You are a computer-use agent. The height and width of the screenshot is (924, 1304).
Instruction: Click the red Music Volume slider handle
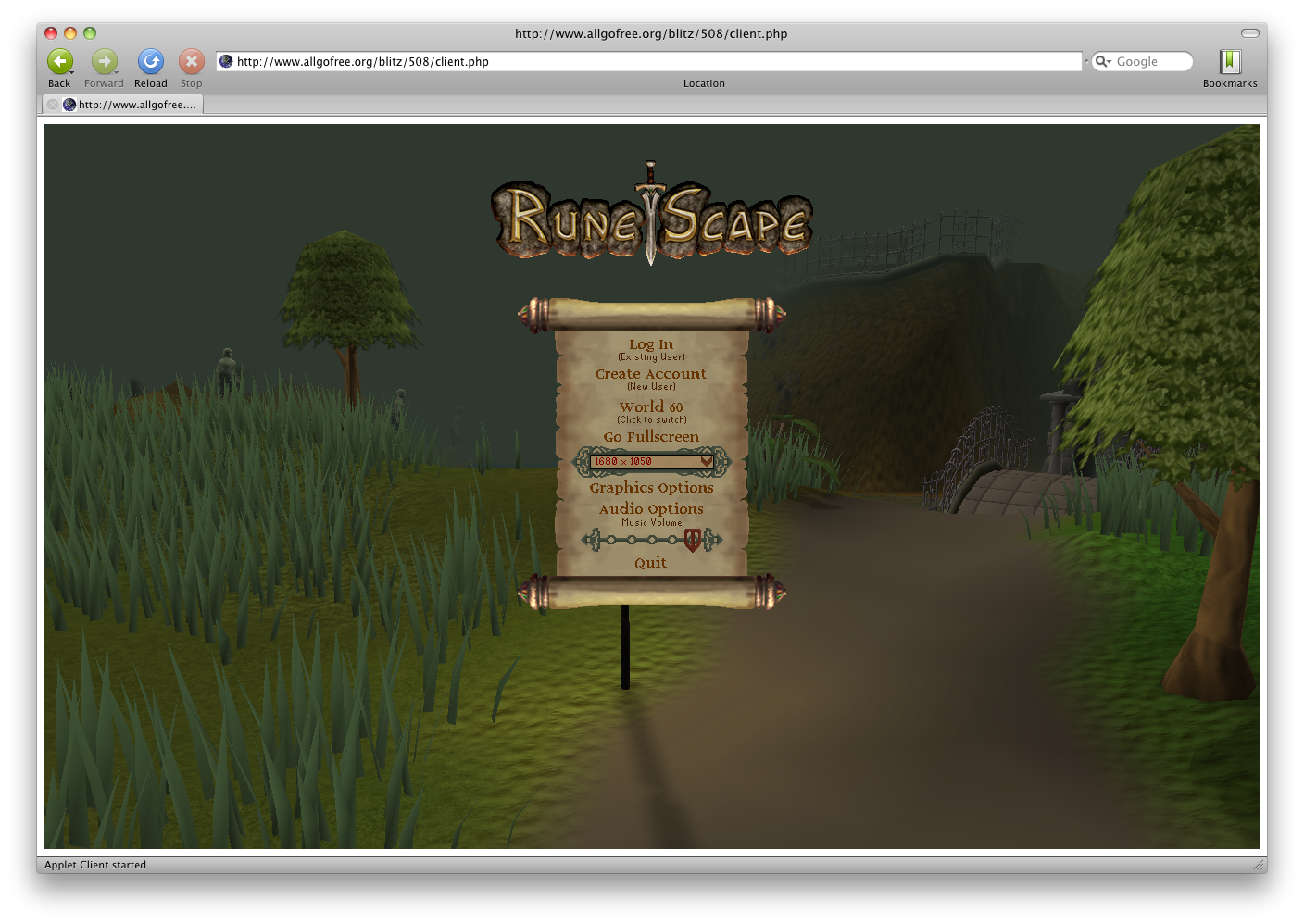coord(692,540)
